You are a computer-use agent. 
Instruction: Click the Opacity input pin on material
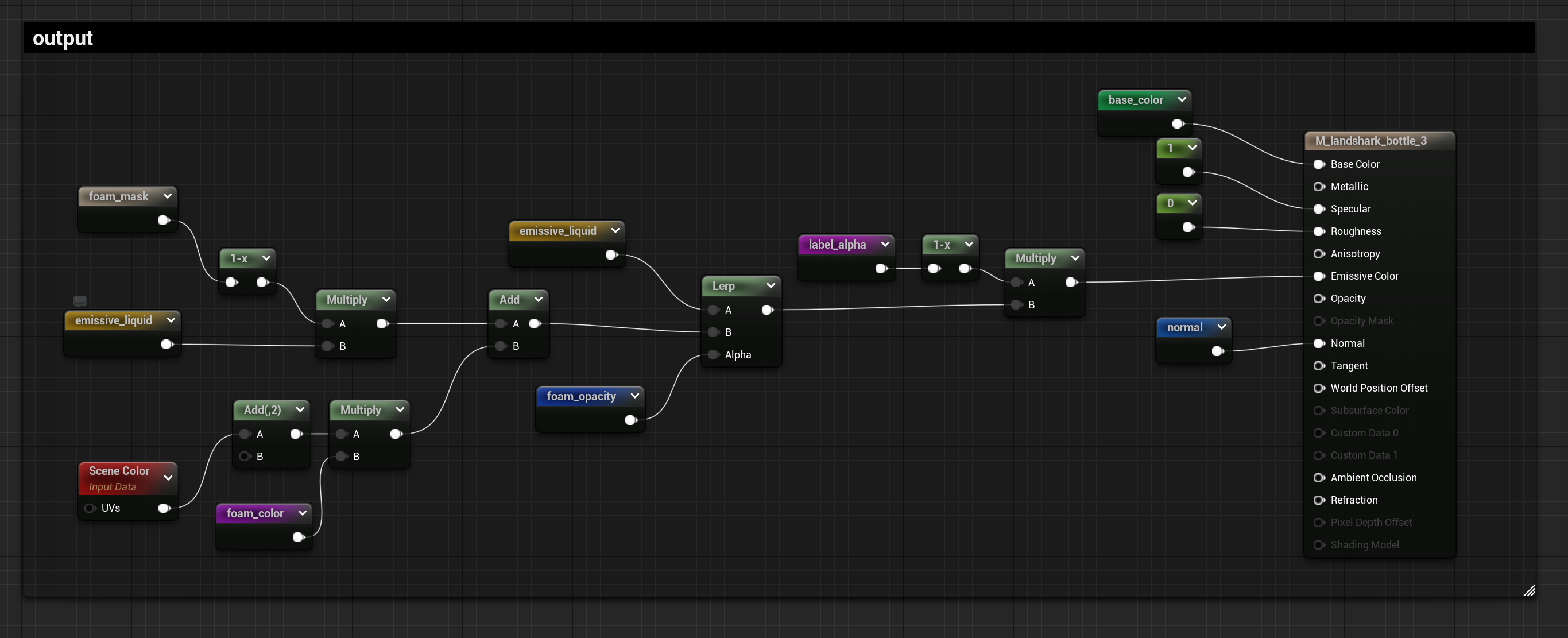tap(1318, 298)
